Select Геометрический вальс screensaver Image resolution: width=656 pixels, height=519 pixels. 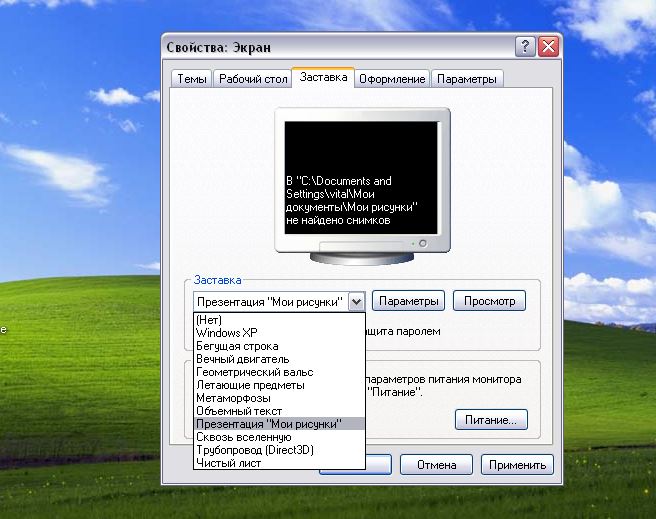click(x=279, y=372)
